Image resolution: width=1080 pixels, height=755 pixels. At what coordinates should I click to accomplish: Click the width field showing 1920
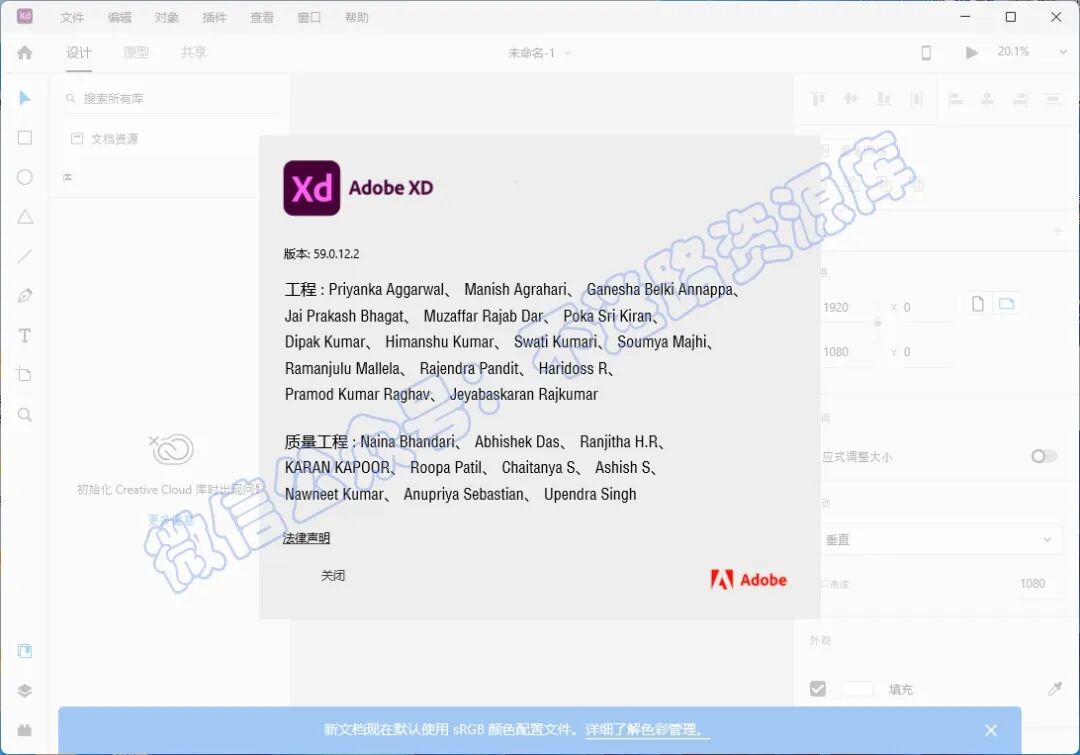coord(849,307)
